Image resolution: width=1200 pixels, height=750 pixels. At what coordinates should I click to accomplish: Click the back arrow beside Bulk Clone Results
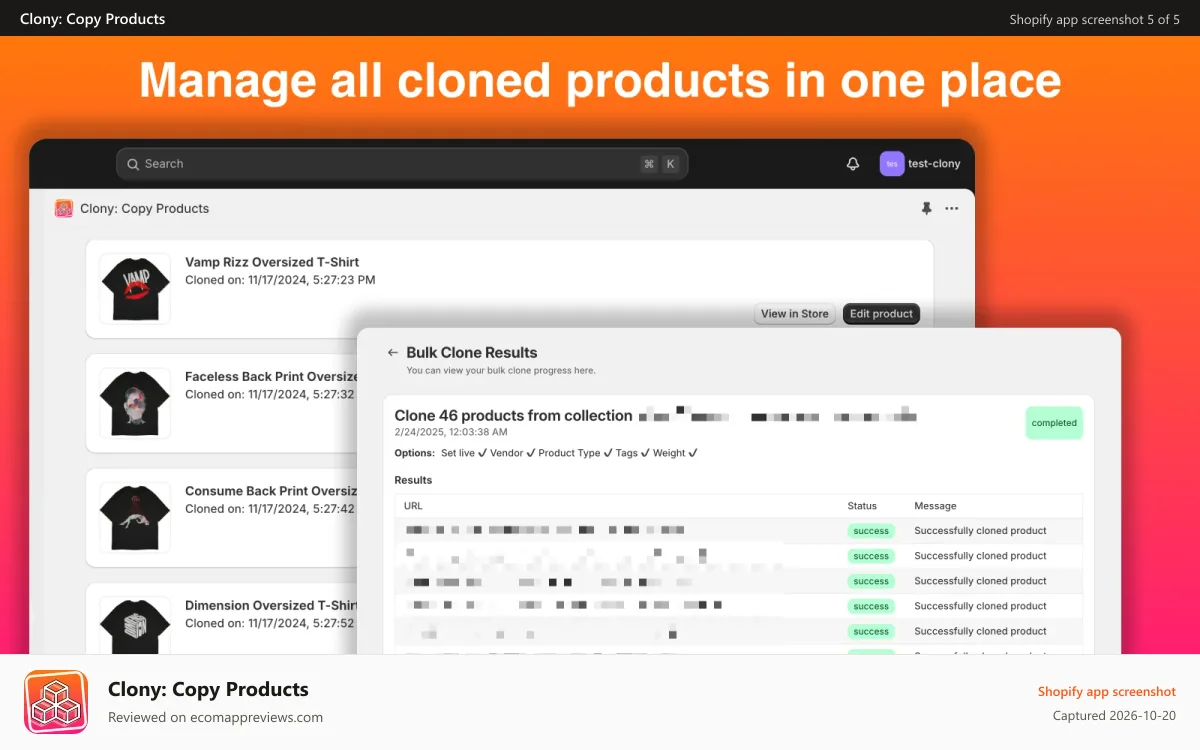pos(392,353)
